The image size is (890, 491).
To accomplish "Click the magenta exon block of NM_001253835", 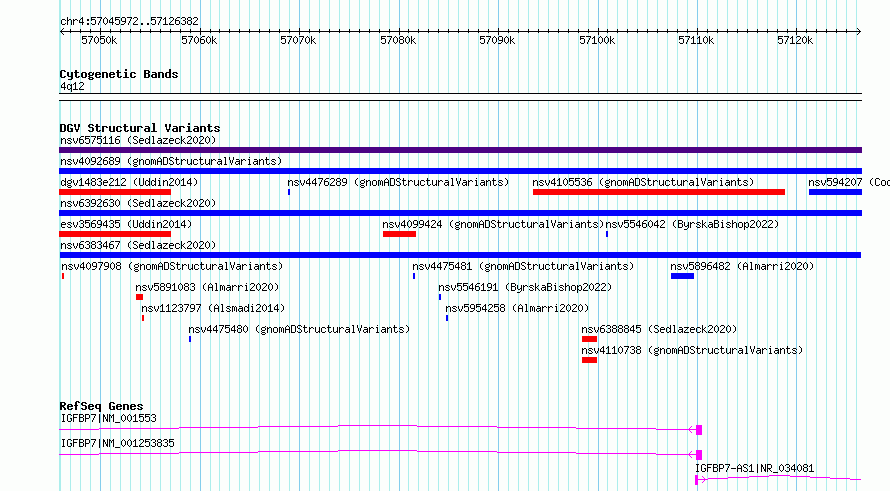I will point(699,455).
